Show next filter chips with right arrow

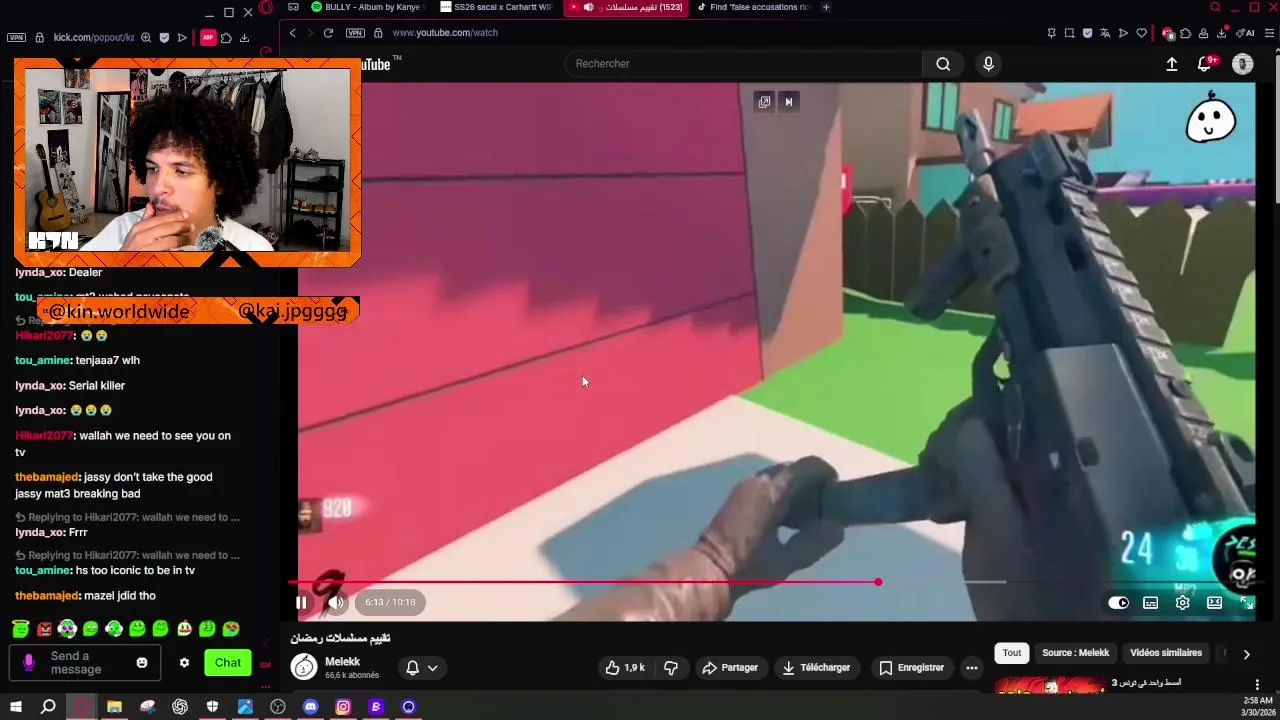(x=1246, y=654)
